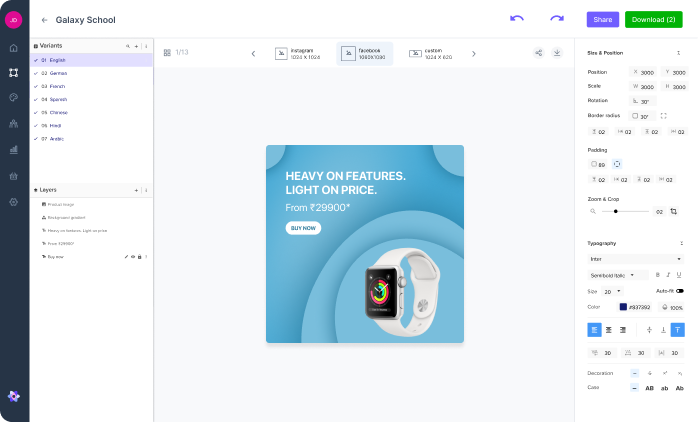The image size is (698, 422).
Task: Set case to lowercase ab
Action: point(665,388)
